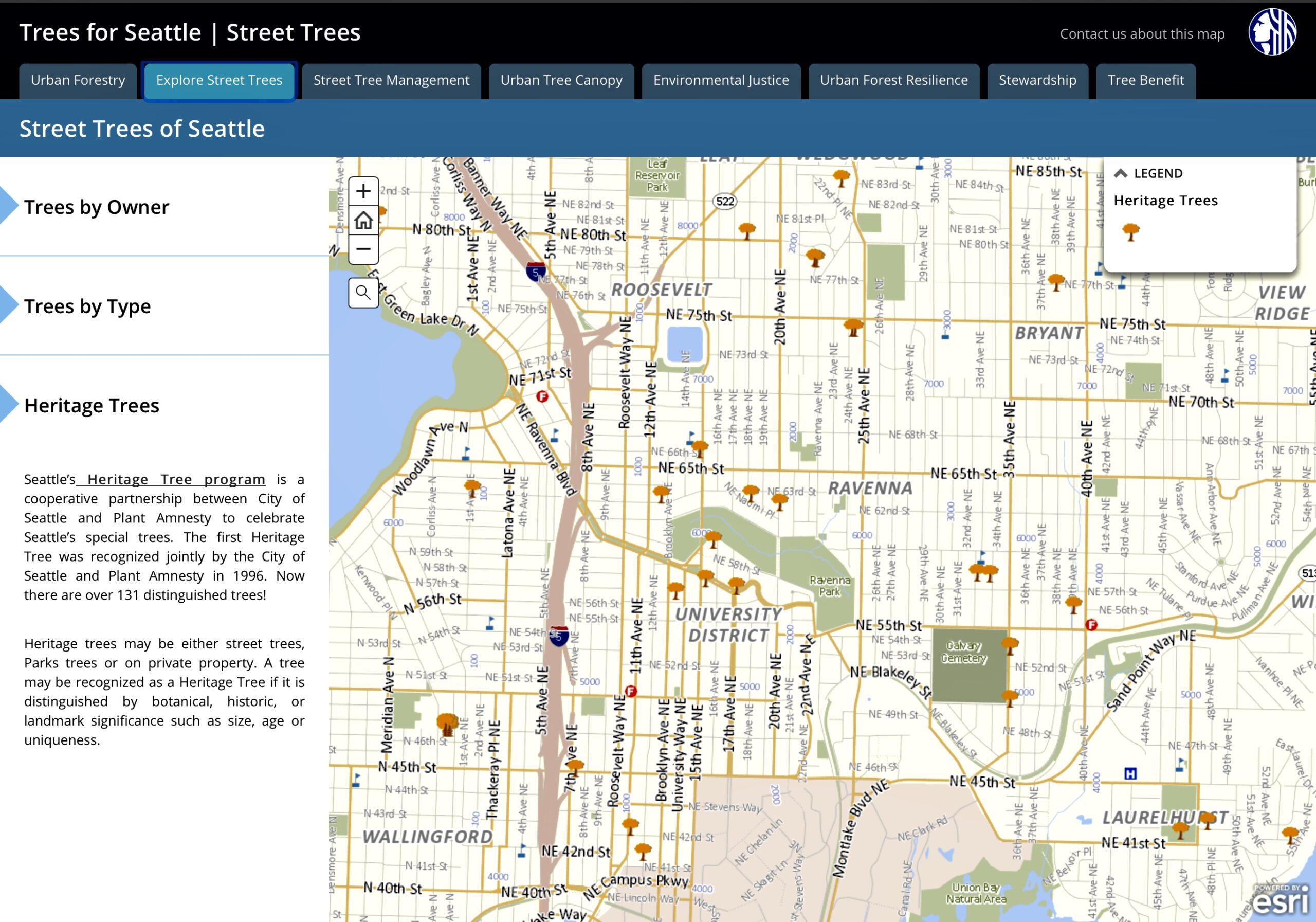
Task: Select the Heritage Trees sidebar arrow banner
Action: coord(92,405)
